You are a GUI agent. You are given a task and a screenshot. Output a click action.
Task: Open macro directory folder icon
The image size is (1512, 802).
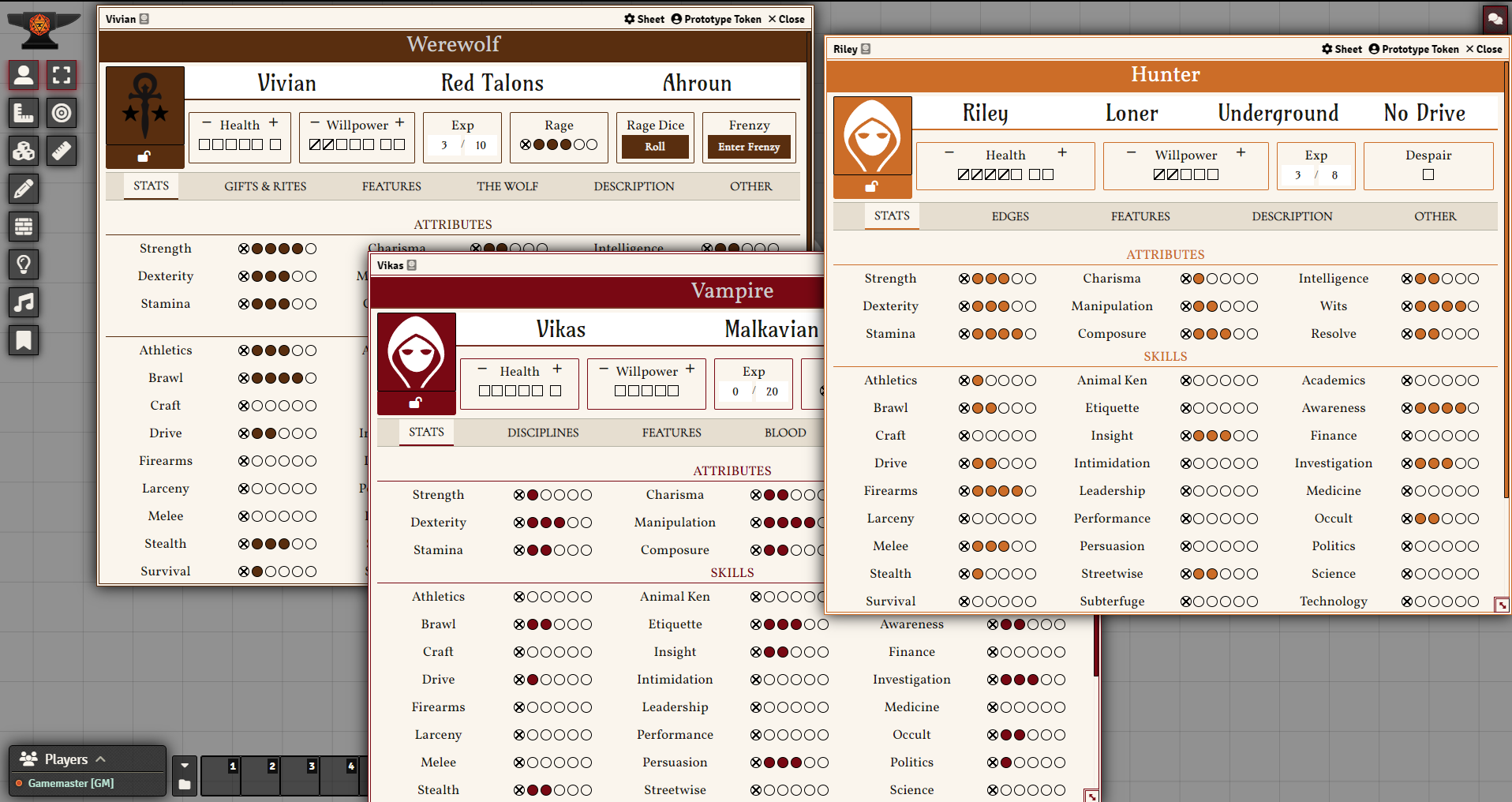coord(185,784)
